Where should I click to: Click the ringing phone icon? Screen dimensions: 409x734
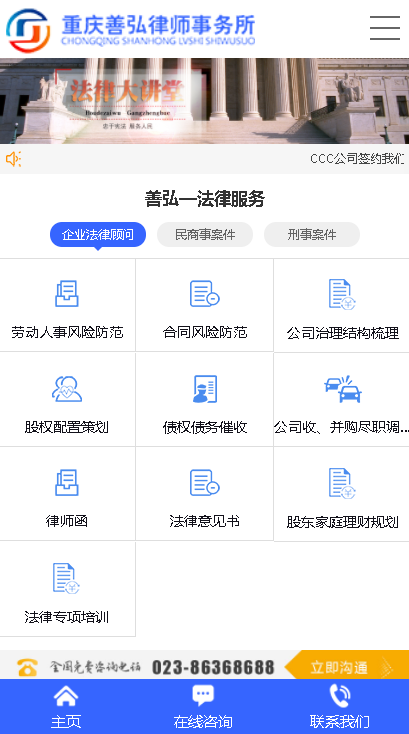pos(340,696)
